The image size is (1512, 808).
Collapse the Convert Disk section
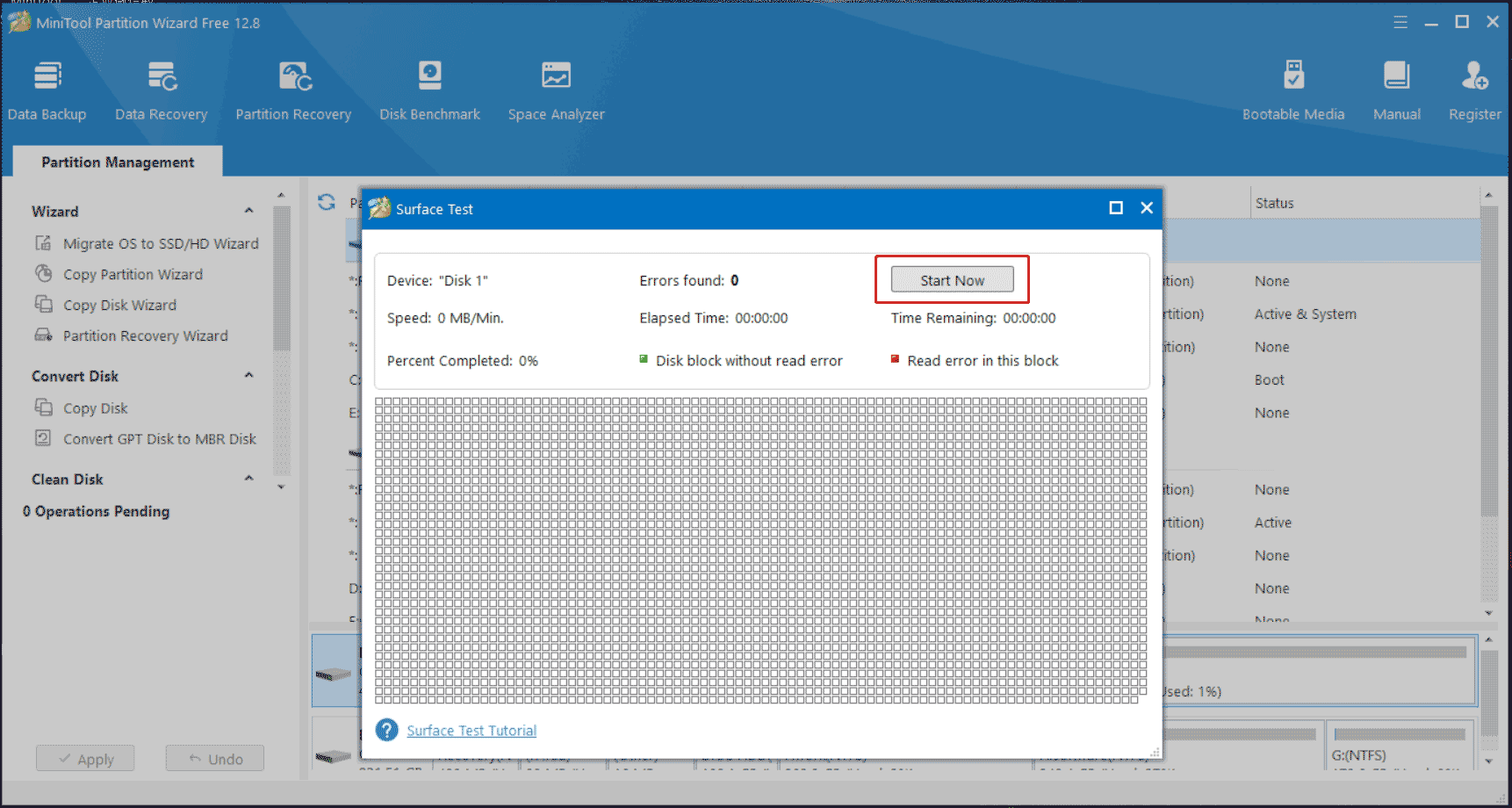[248, 375]
